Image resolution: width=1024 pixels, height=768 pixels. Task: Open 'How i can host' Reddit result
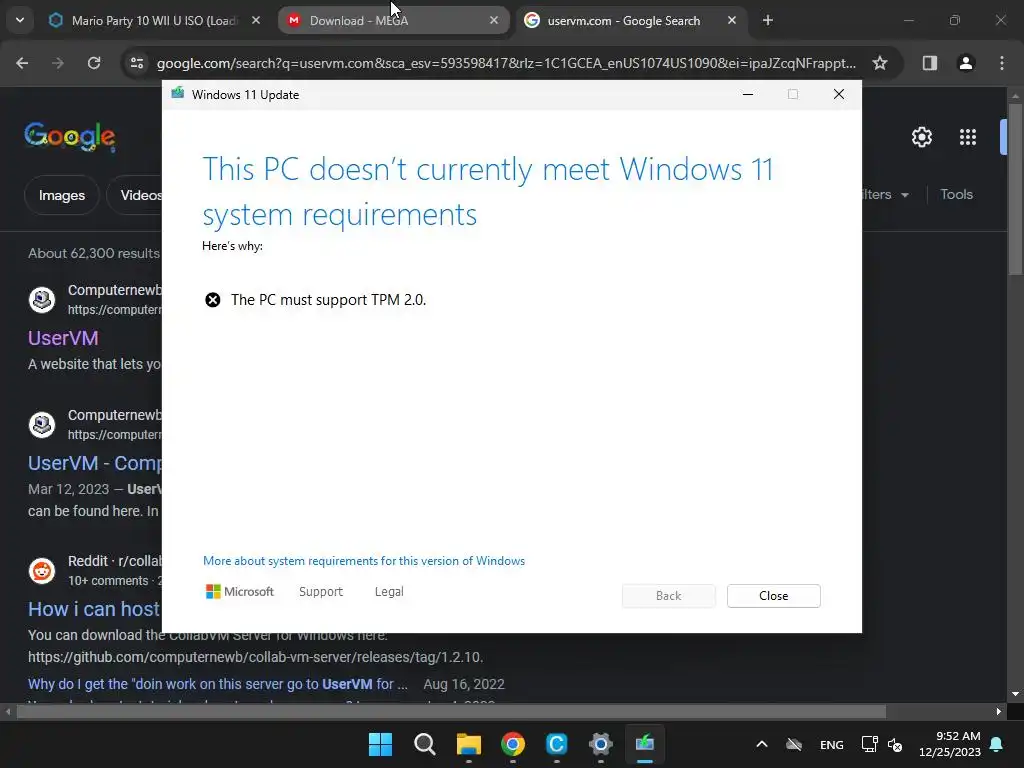pyautogui.click(x=94, y=609)
